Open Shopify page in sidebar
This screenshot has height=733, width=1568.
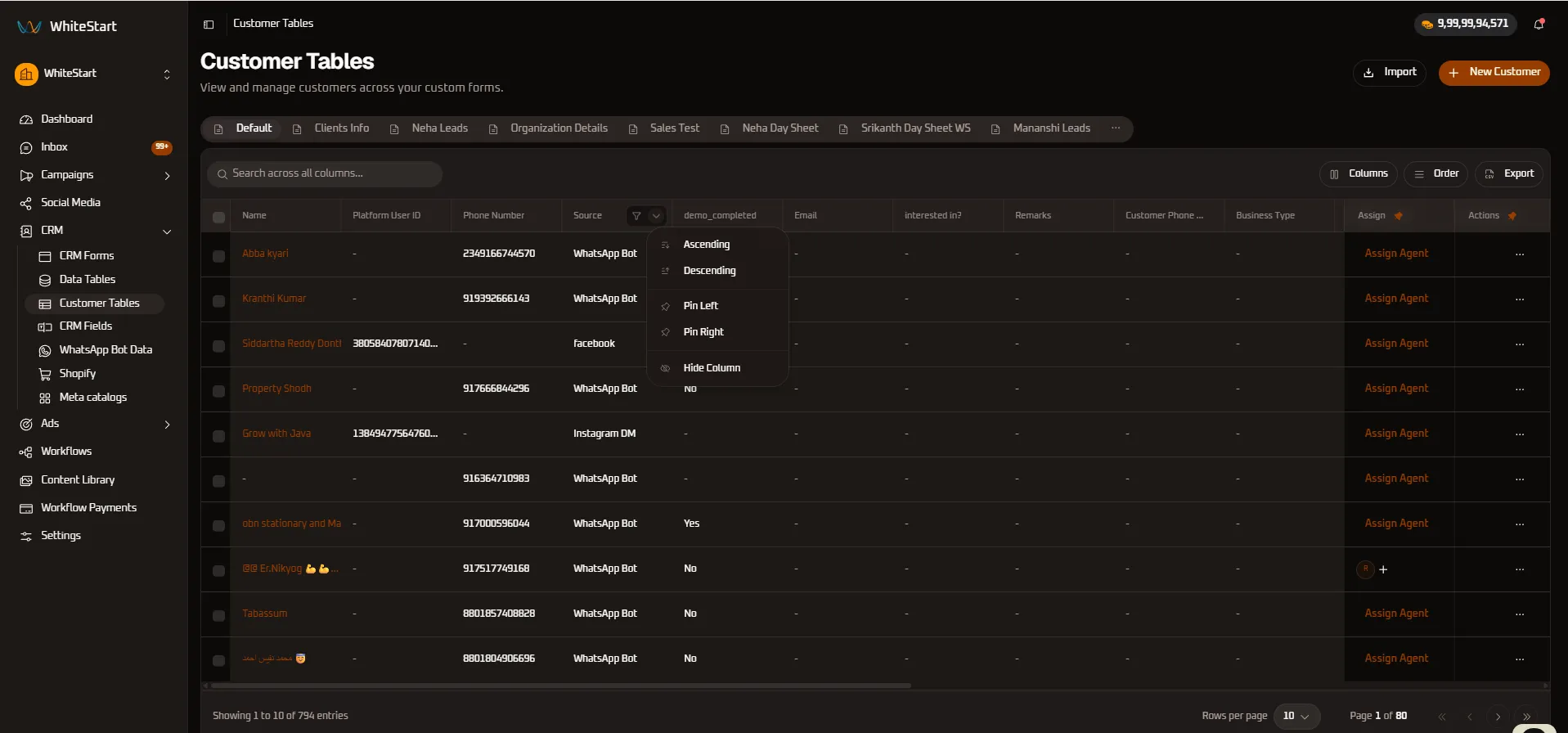[78, 374]
